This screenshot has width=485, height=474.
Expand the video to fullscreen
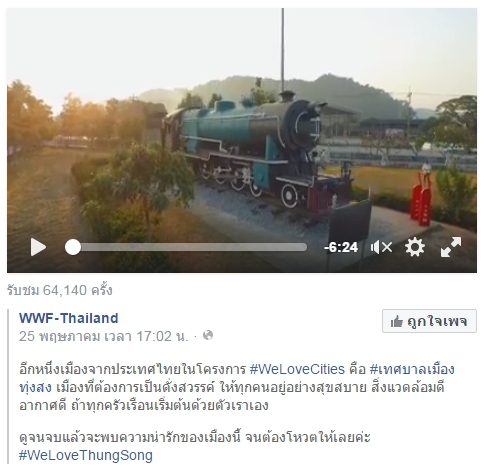(451, 247)
